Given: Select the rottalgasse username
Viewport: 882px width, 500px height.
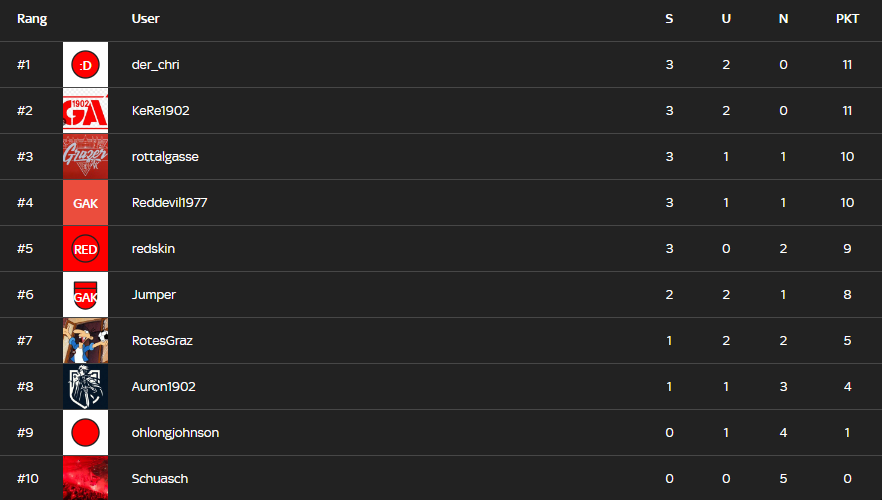Looking at the screenshot, I should tap(164, 157).
